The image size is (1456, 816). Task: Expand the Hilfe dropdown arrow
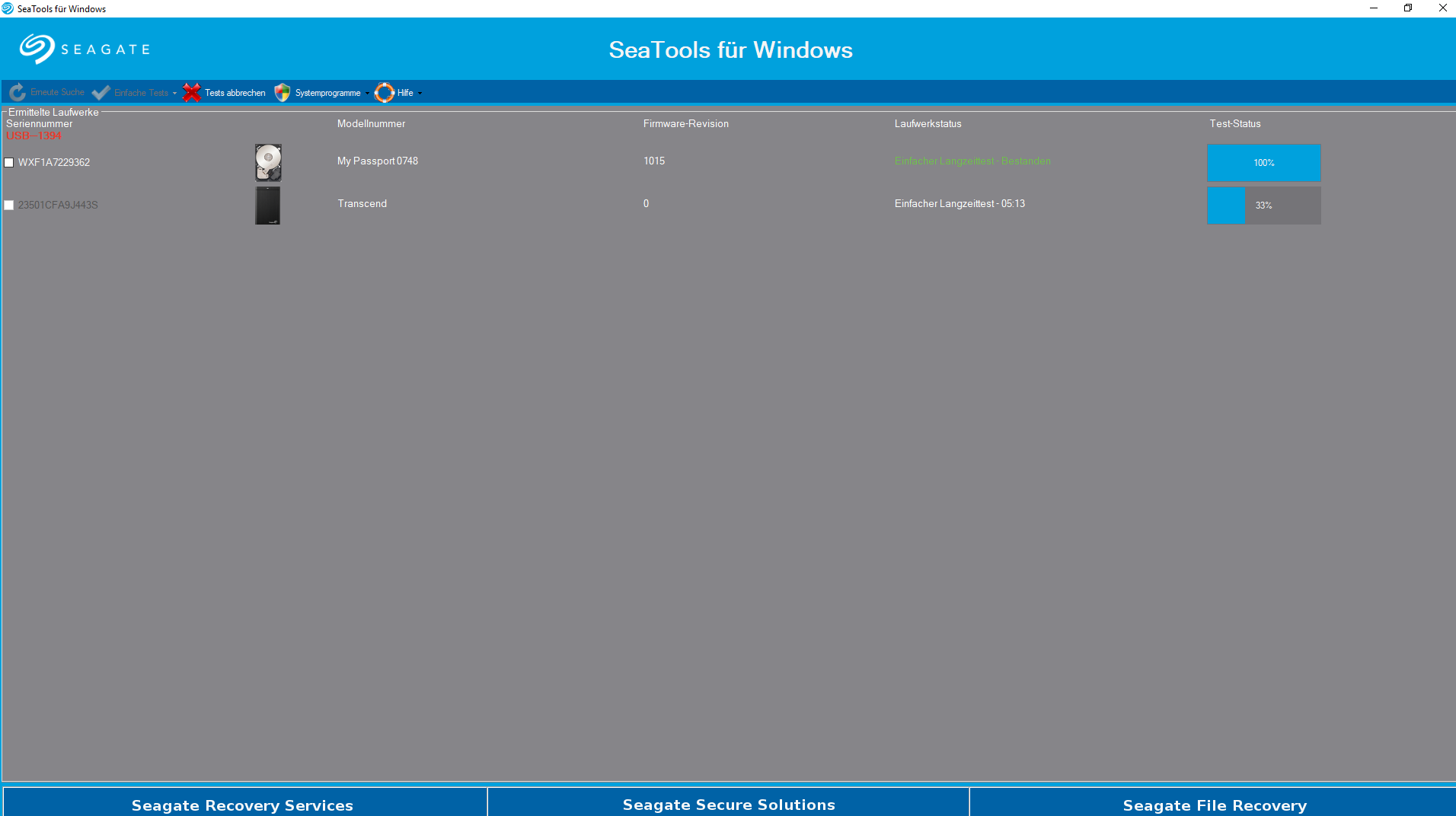tap(420, 94)
